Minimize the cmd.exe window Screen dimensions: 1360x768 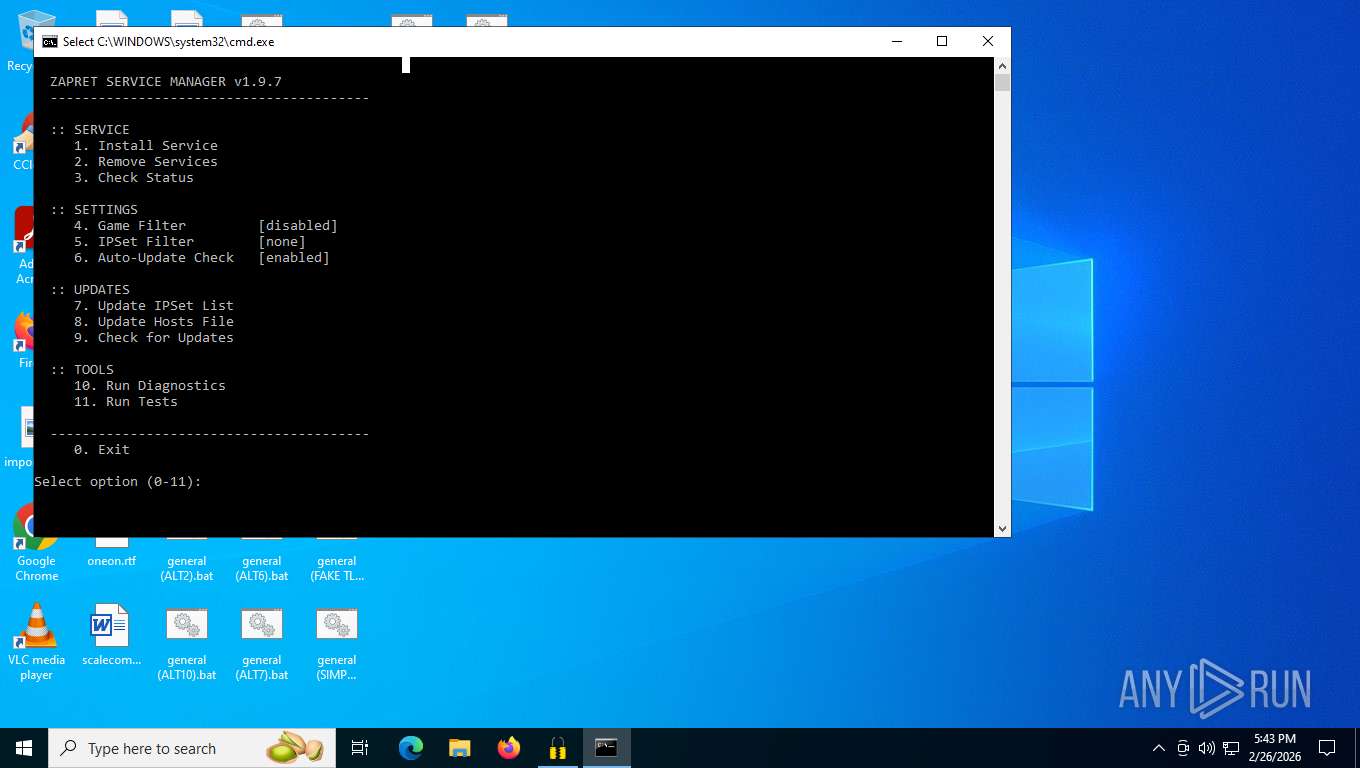(896, 42)
